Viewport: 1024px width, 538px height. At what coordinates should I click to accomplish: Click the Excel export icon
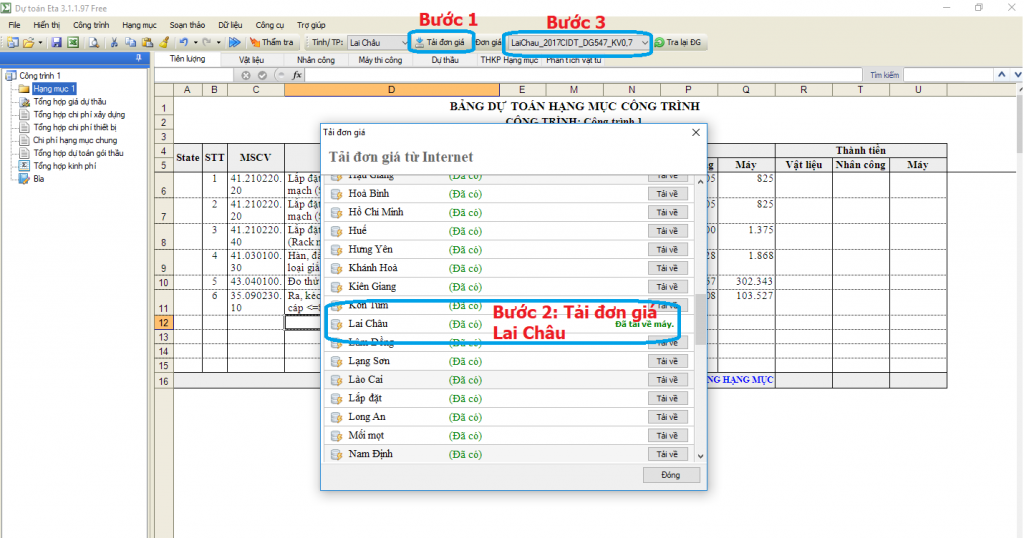[73, 43]
